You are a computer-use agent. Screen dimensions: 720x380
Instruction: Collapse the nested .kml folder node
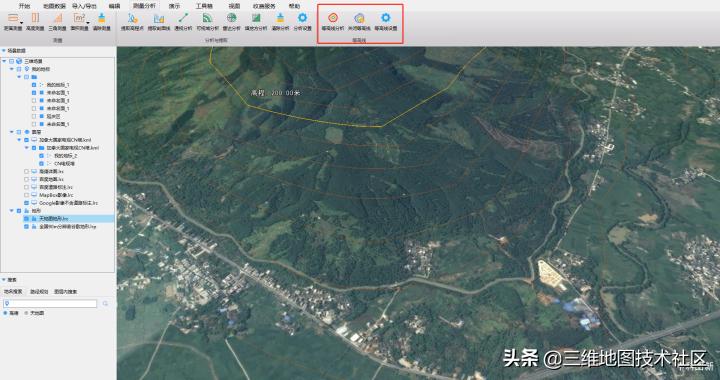tap(26, 148)
